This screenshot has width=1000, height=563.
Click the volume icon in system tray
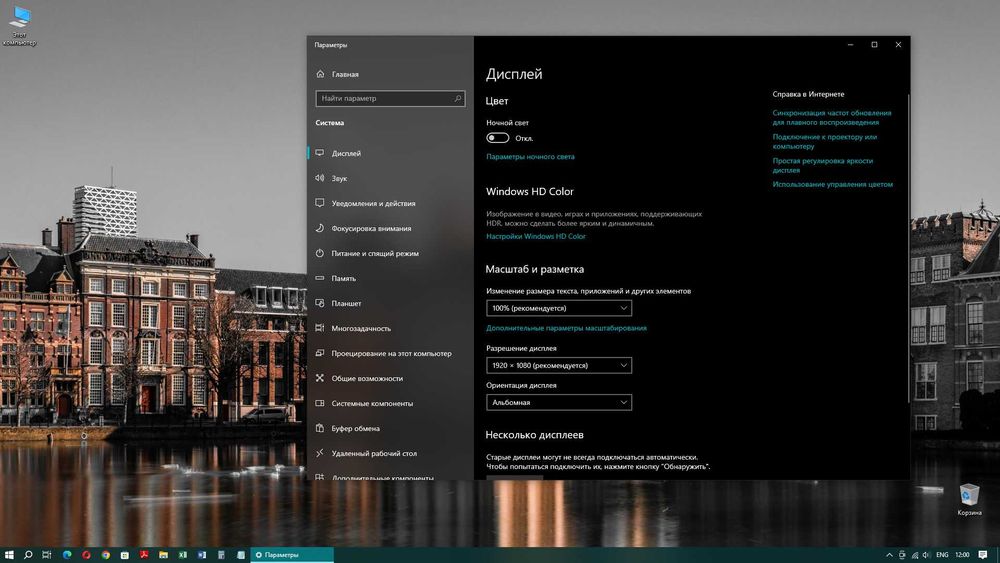[x=926, y=555]
